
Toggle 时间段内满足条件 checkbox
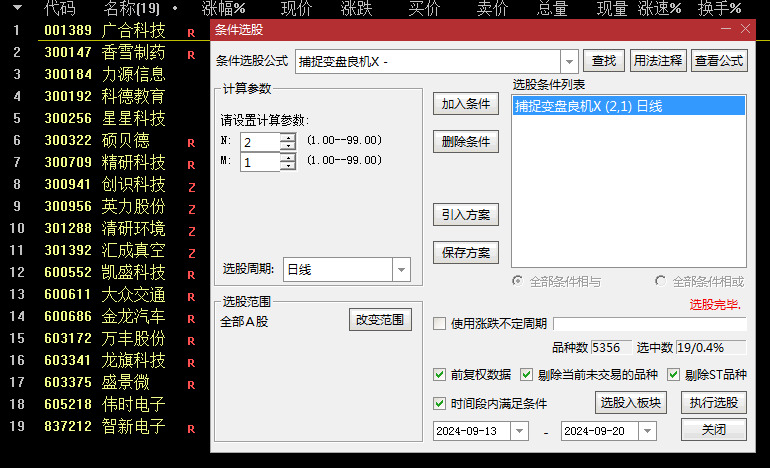(x=440, y=404)
